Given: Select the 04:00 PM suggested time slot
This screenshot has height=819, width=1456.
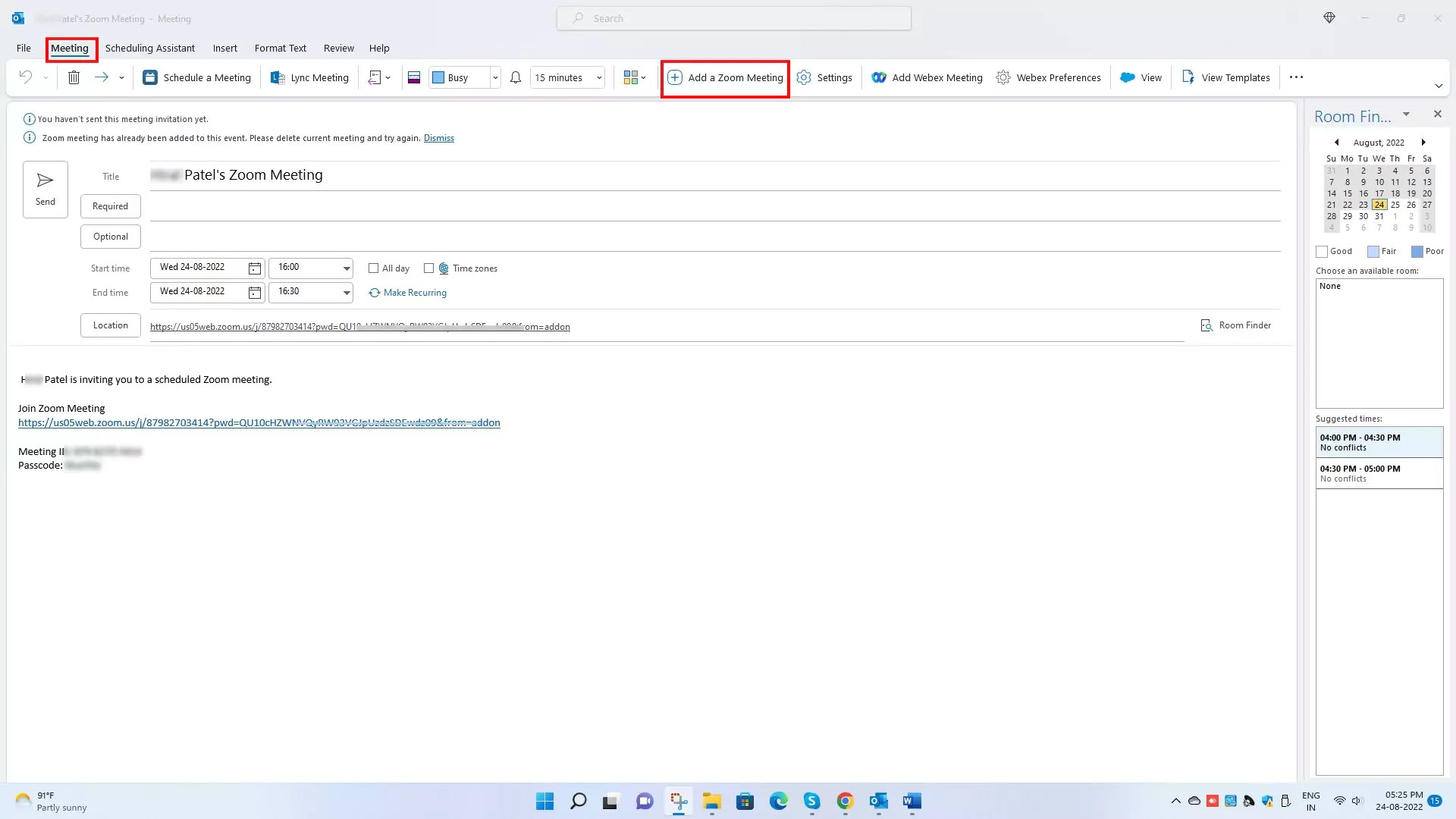Looking at the screenshot, I should (x=1379, y=442).
